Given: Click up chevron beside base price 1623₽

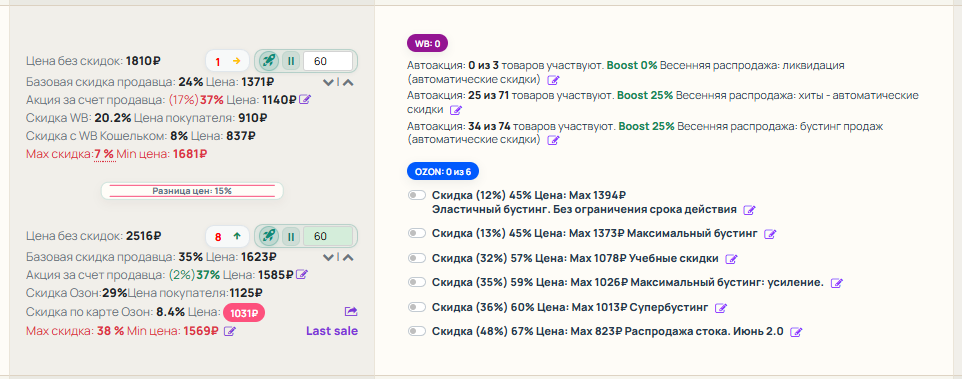Looking at the screenshot, I should (348, 257).
